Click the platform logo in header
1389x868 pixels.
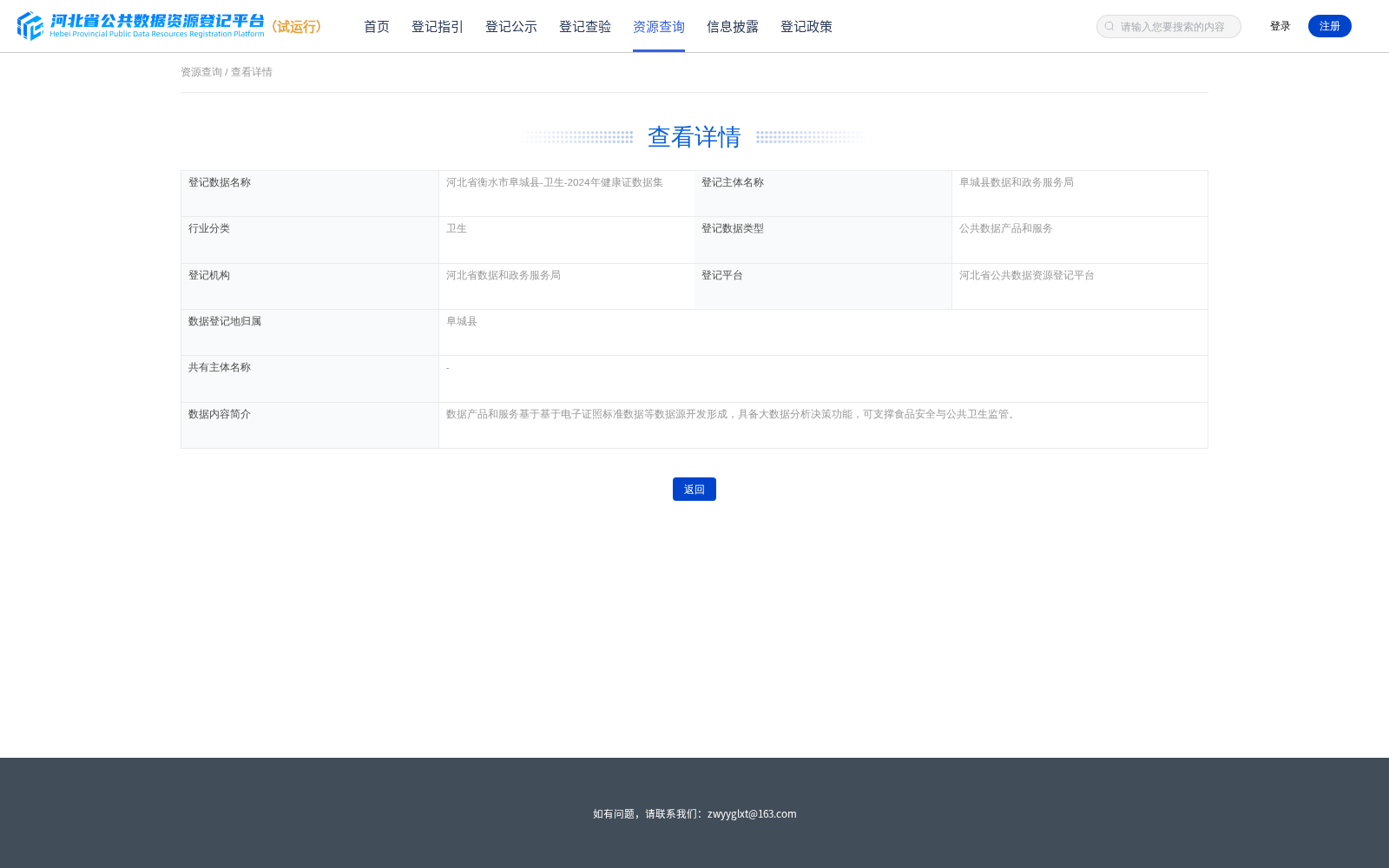click(141, 26)
